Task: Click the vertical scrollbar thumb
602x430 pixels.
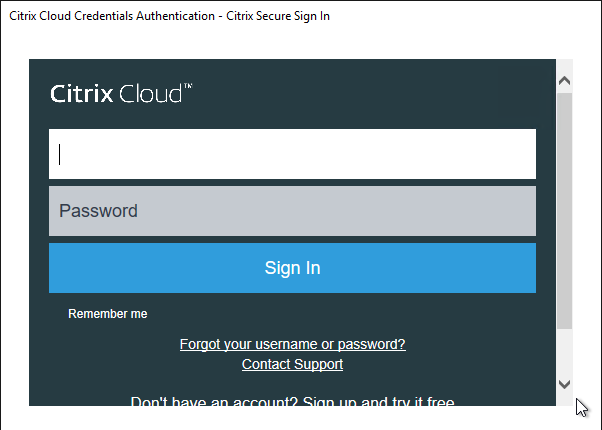Action: pos(564,211)
